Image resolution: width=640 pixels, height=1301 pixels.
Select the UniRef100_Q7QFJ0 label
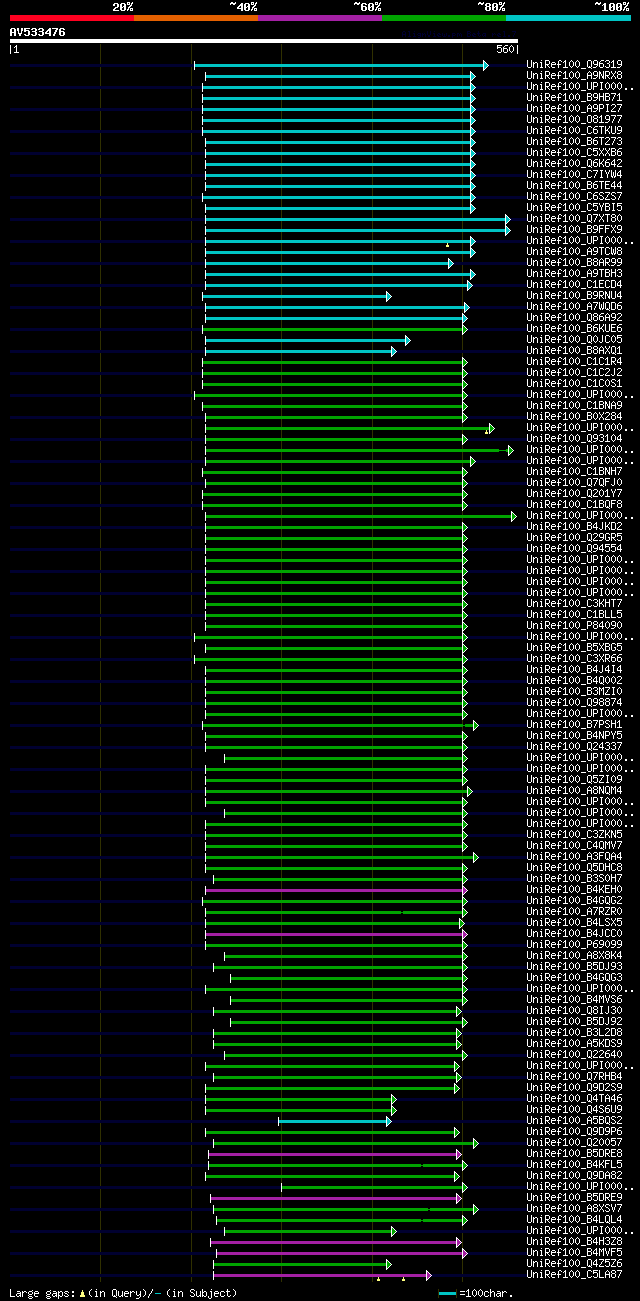click(574, 483)
